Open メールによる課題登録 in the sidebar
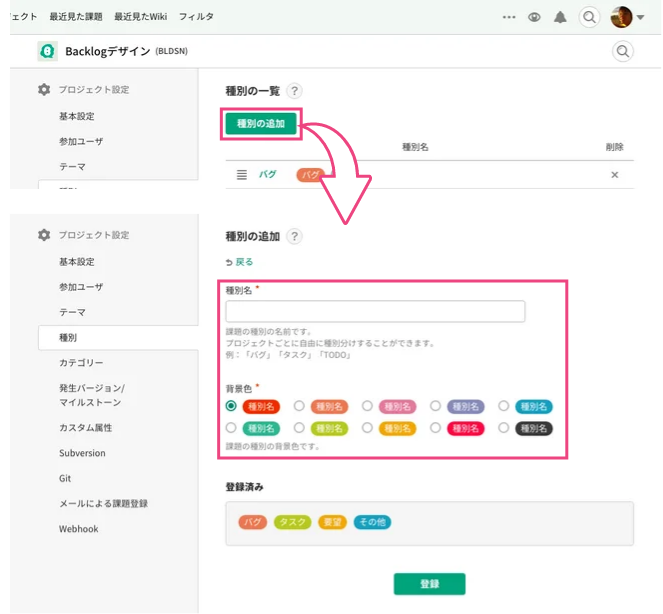The height and width of the screenshot is (614, 663). coord(103,504)
